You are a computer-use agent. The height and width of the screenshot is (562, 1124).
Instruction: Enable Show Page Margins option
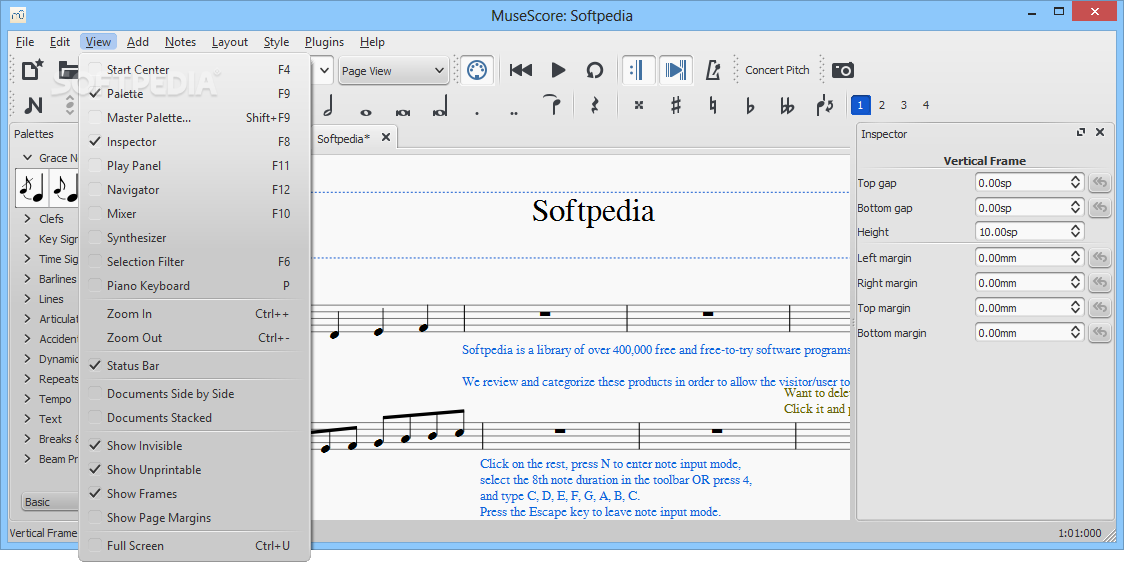coord(194,518)
